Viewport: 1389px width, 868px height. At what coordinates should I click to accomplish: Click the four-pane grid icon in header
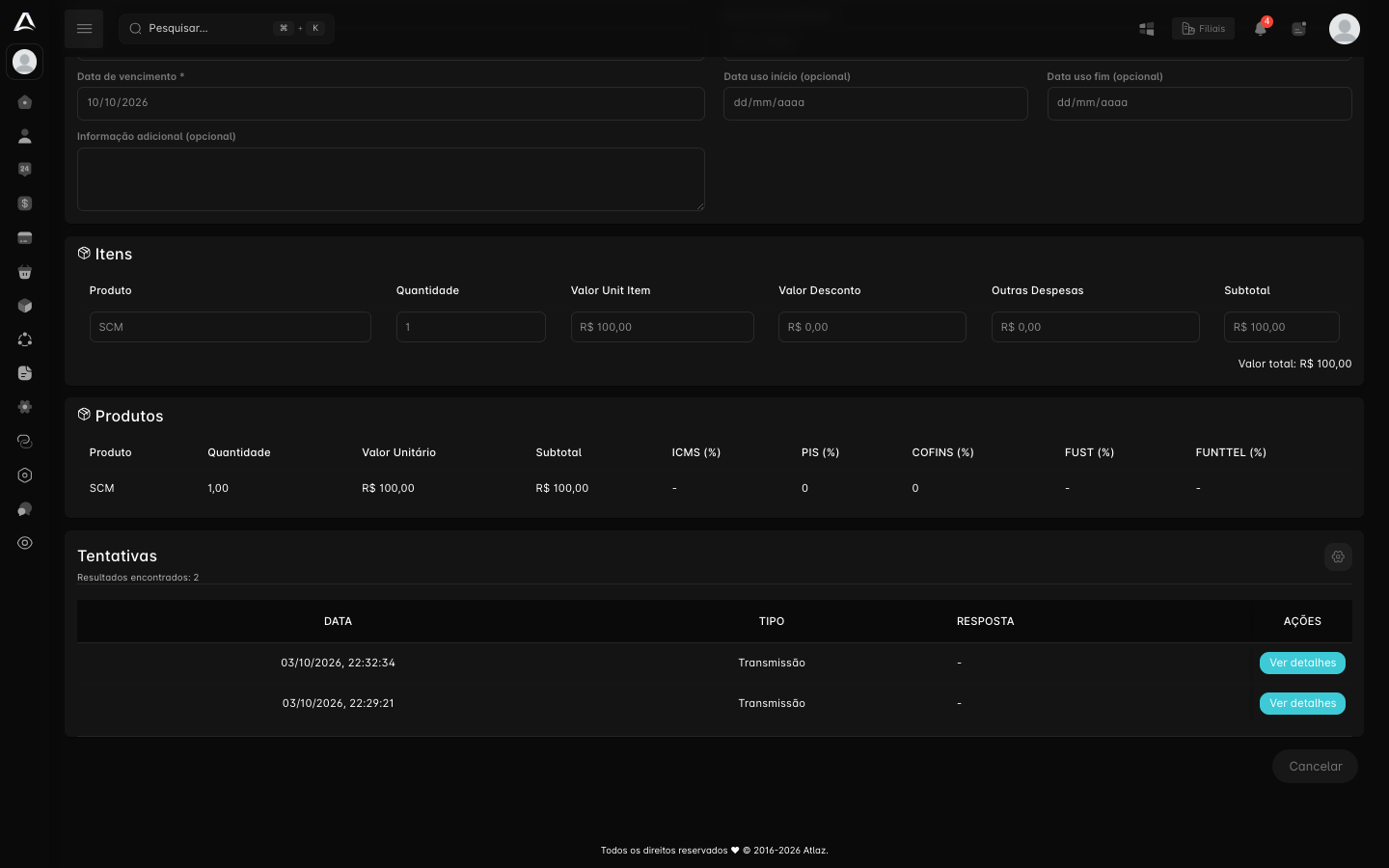click(x=1147, y=29)
